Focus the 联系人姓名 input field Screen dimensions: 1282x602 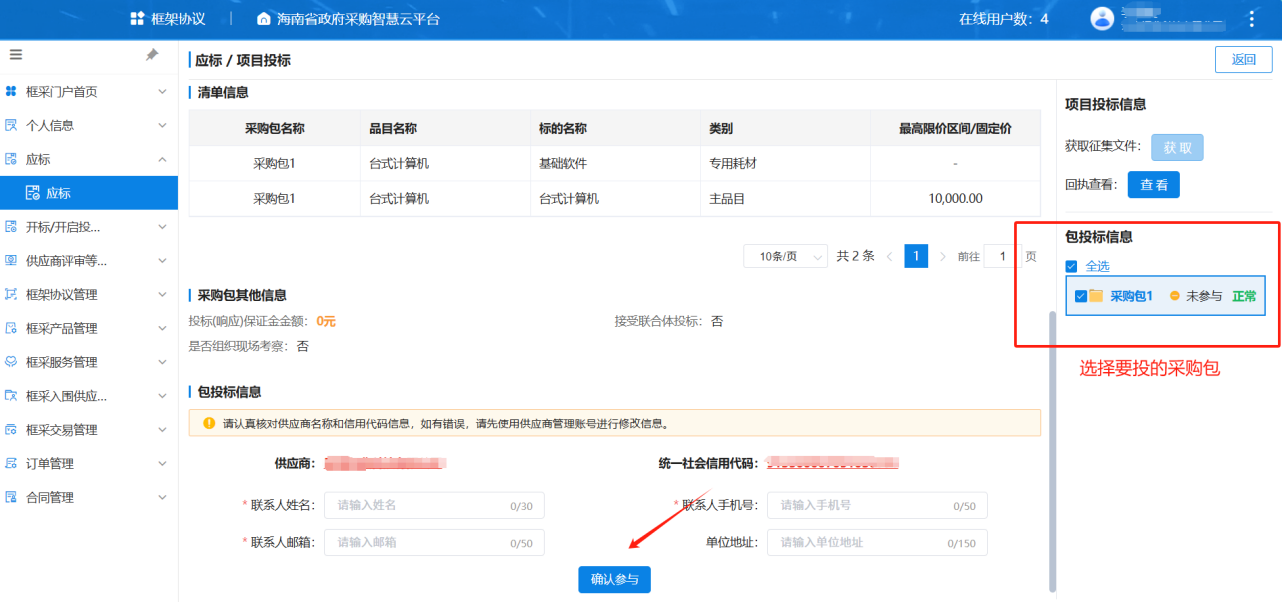[434, 505]
